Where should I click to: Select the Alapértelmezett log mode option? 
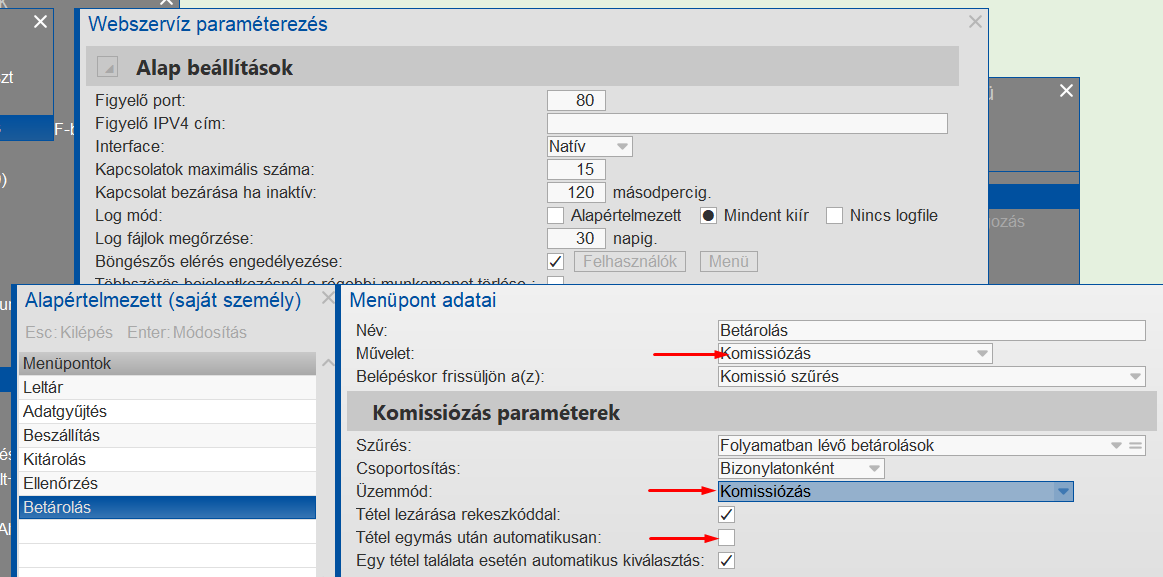pyautogui.click(x=556, y=216)
